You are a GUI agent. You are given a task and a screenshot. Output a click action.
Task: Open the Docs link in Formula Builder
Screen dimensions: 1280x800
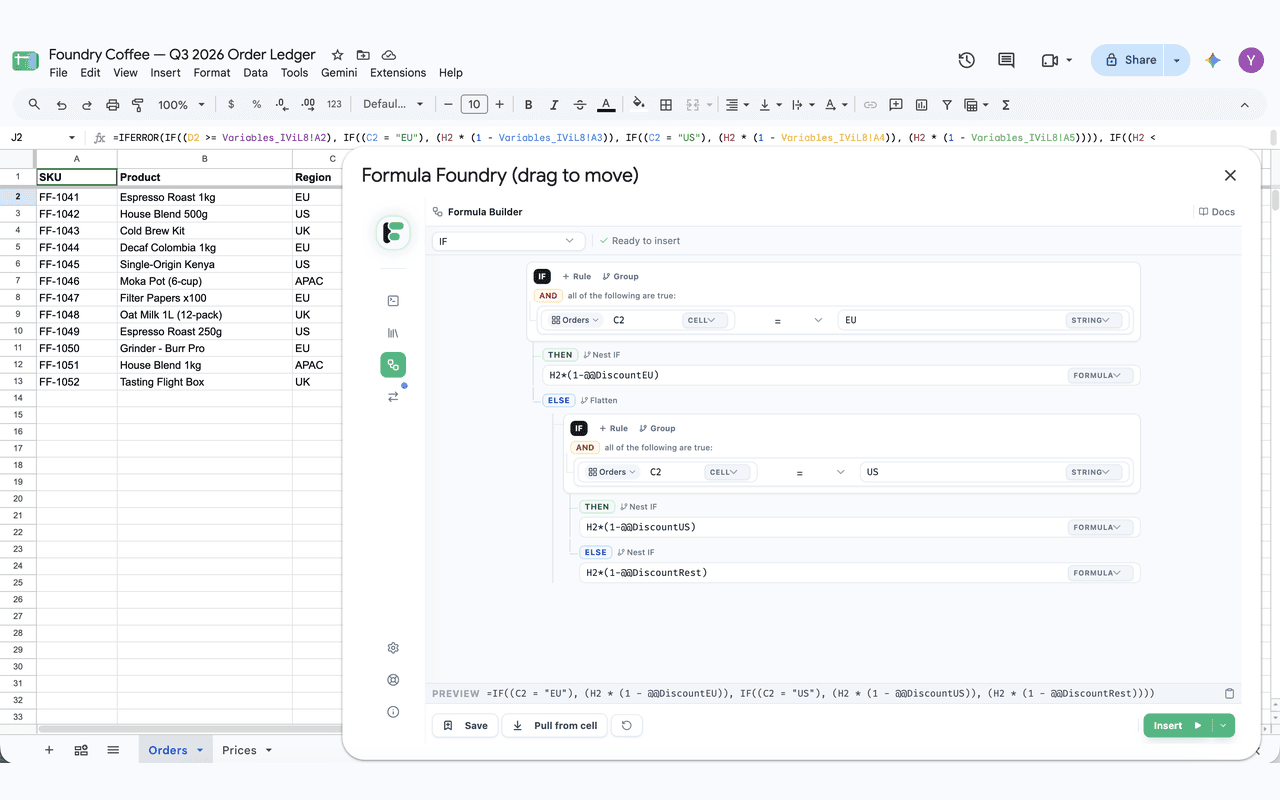point(1217,212)
